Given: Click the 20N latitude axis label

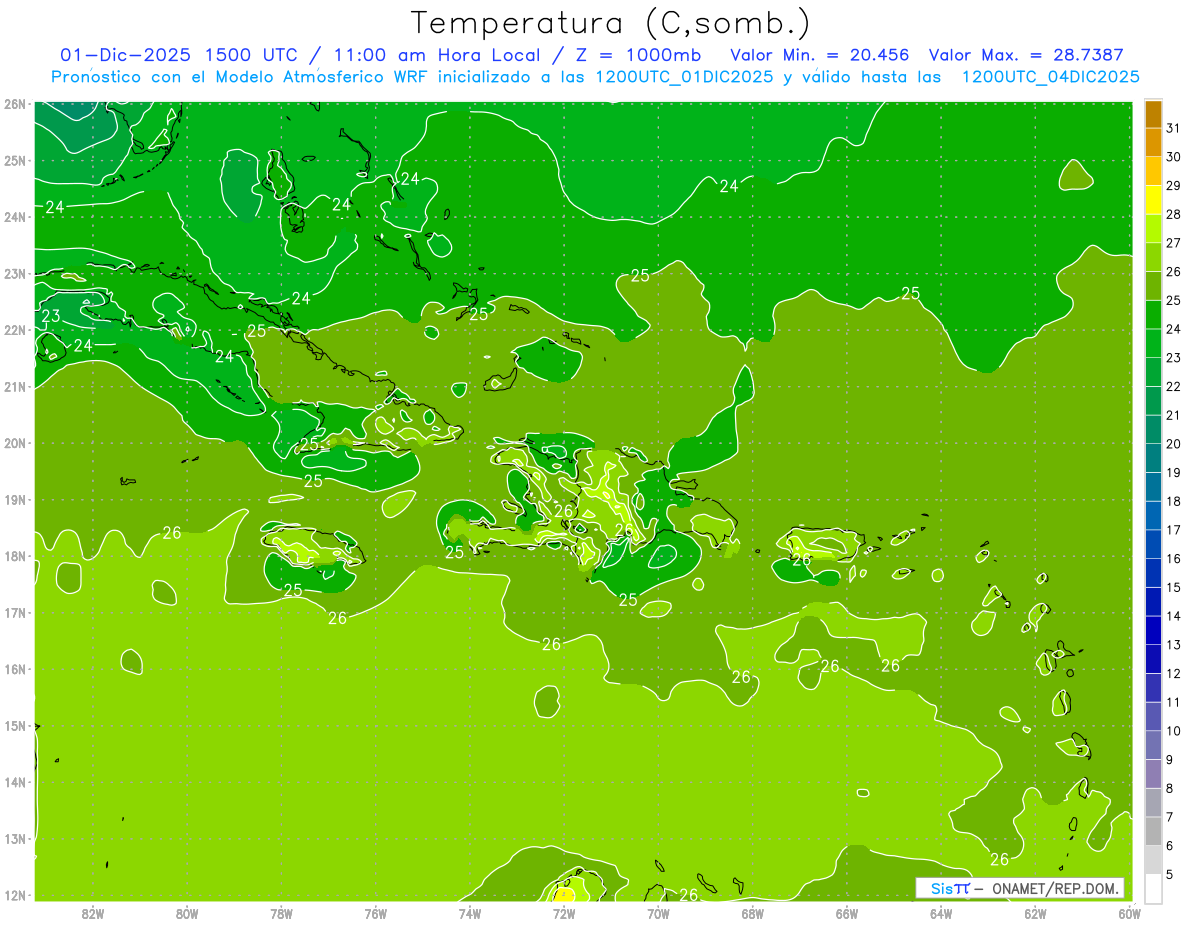Looking at the screenshot, I should (14, 443).
